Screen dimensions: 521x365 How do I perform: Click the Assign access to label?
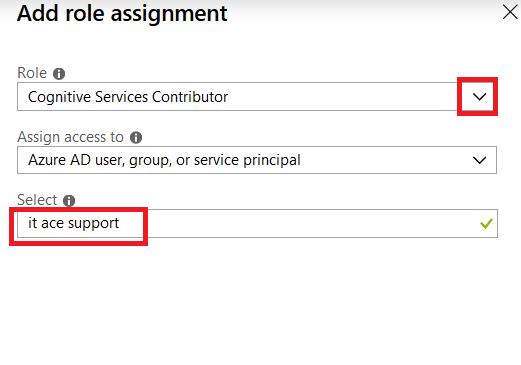pos(70,137)
